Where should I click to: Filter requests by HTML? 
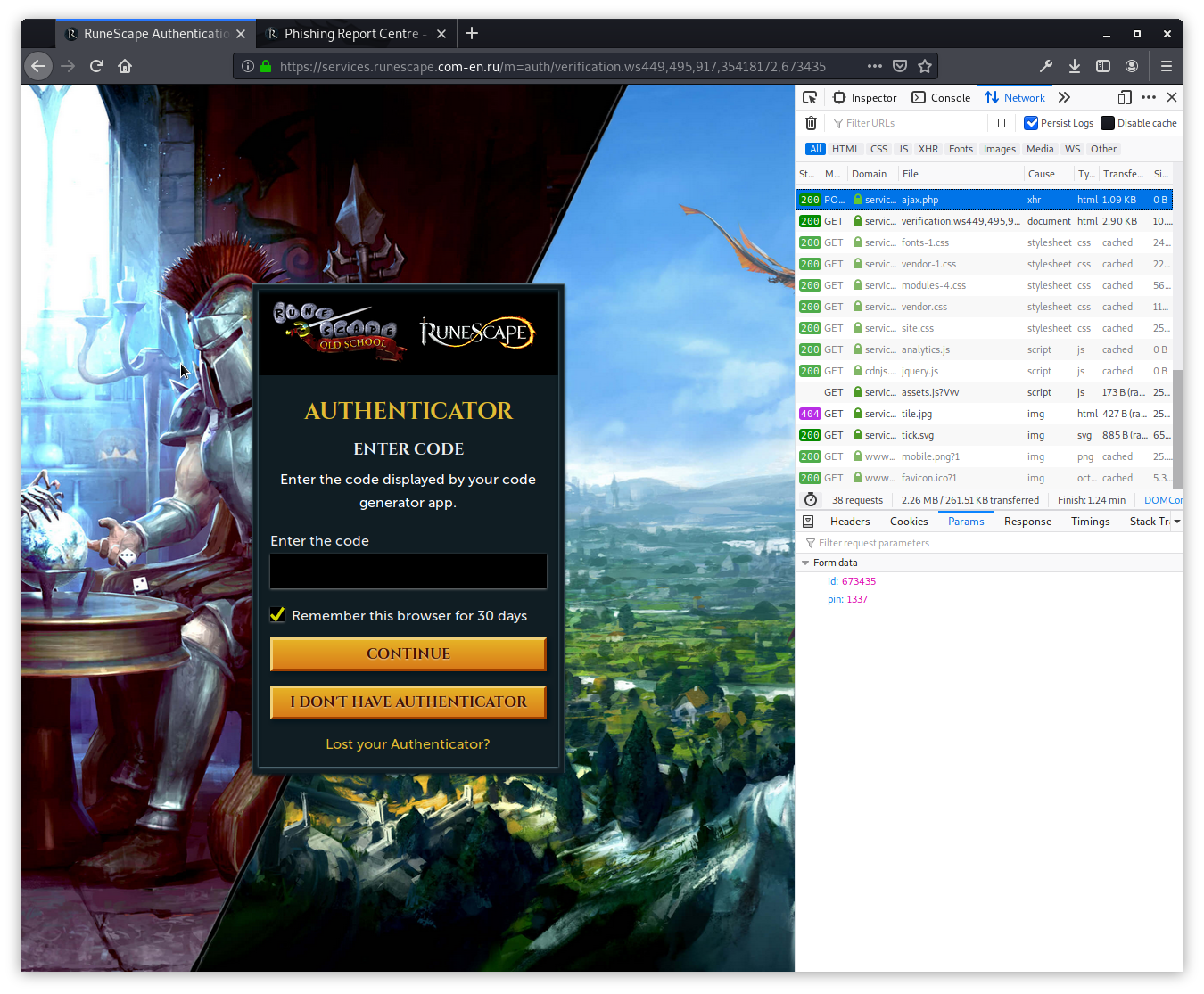(845, 149)
